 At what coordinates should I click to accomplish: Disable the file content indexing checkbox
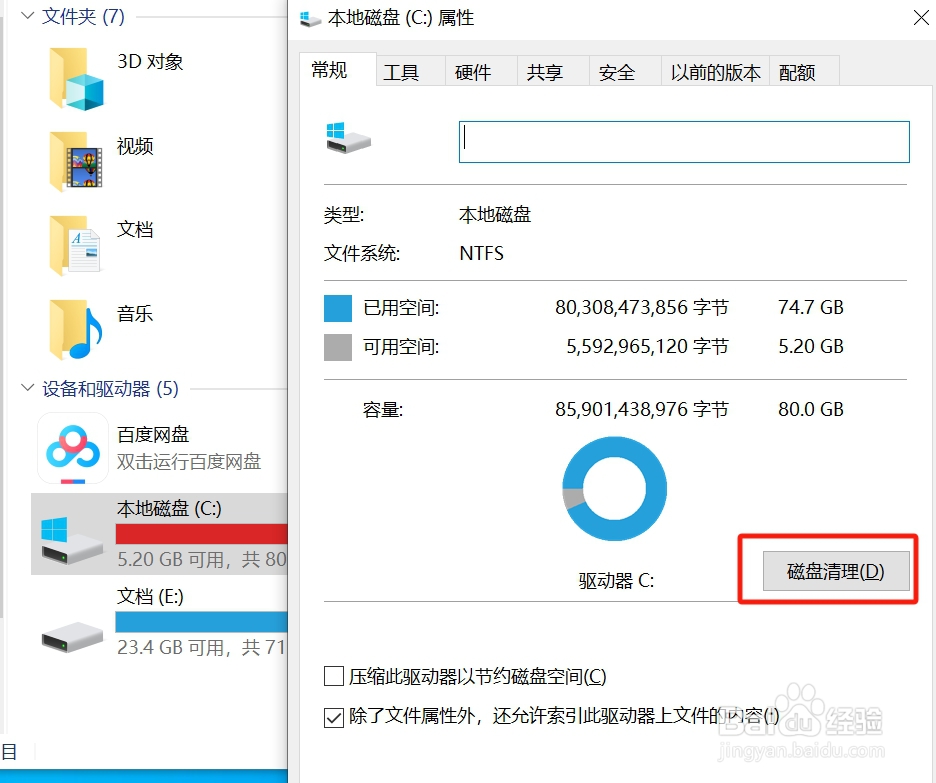334,716
